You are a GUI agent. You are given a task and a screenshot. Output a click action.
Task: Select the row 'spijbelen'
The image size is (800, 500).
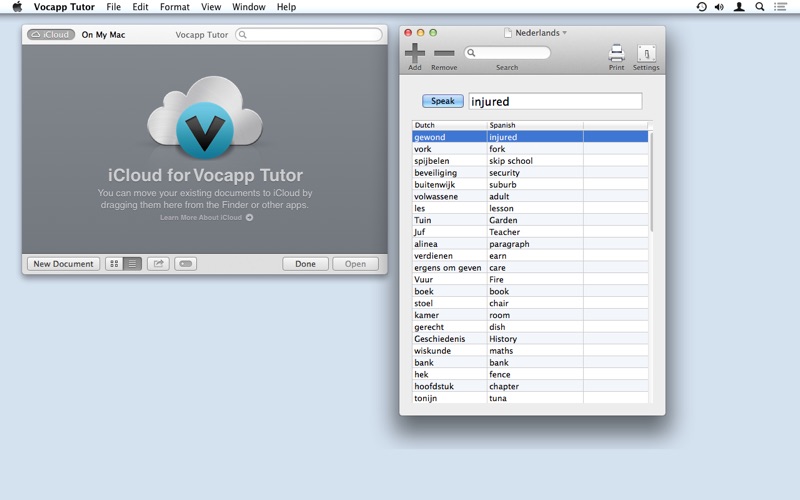(530, 161)
